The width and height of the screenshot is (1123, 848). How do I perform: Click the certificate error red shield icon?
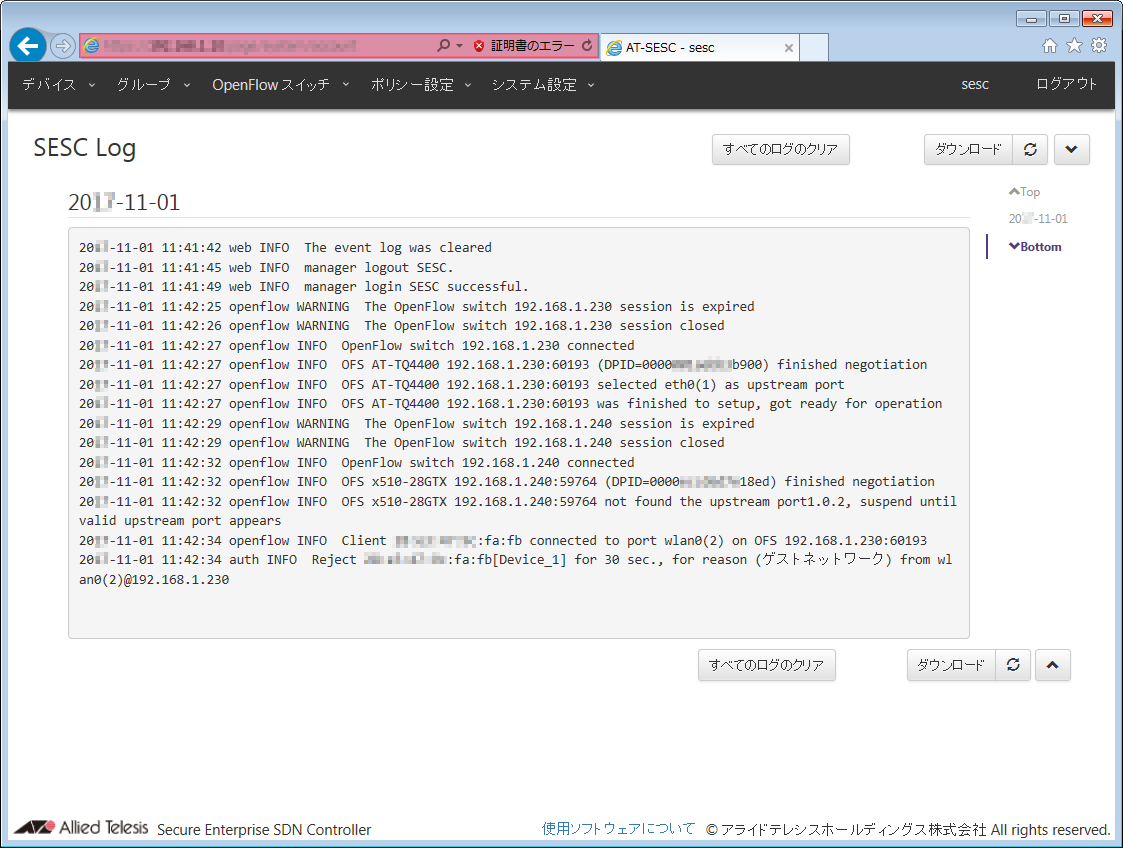coord(479,46)
